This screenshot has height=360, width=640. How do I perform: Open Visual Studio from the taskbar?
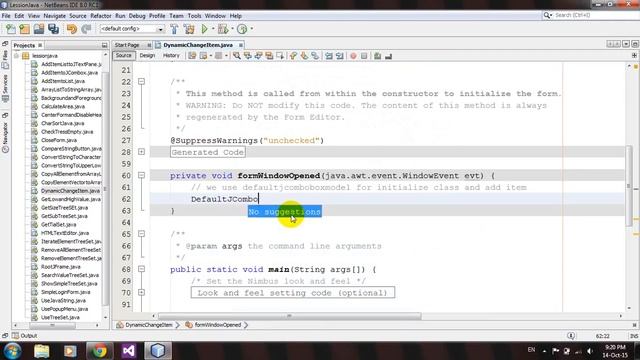(x=129, y=351)
